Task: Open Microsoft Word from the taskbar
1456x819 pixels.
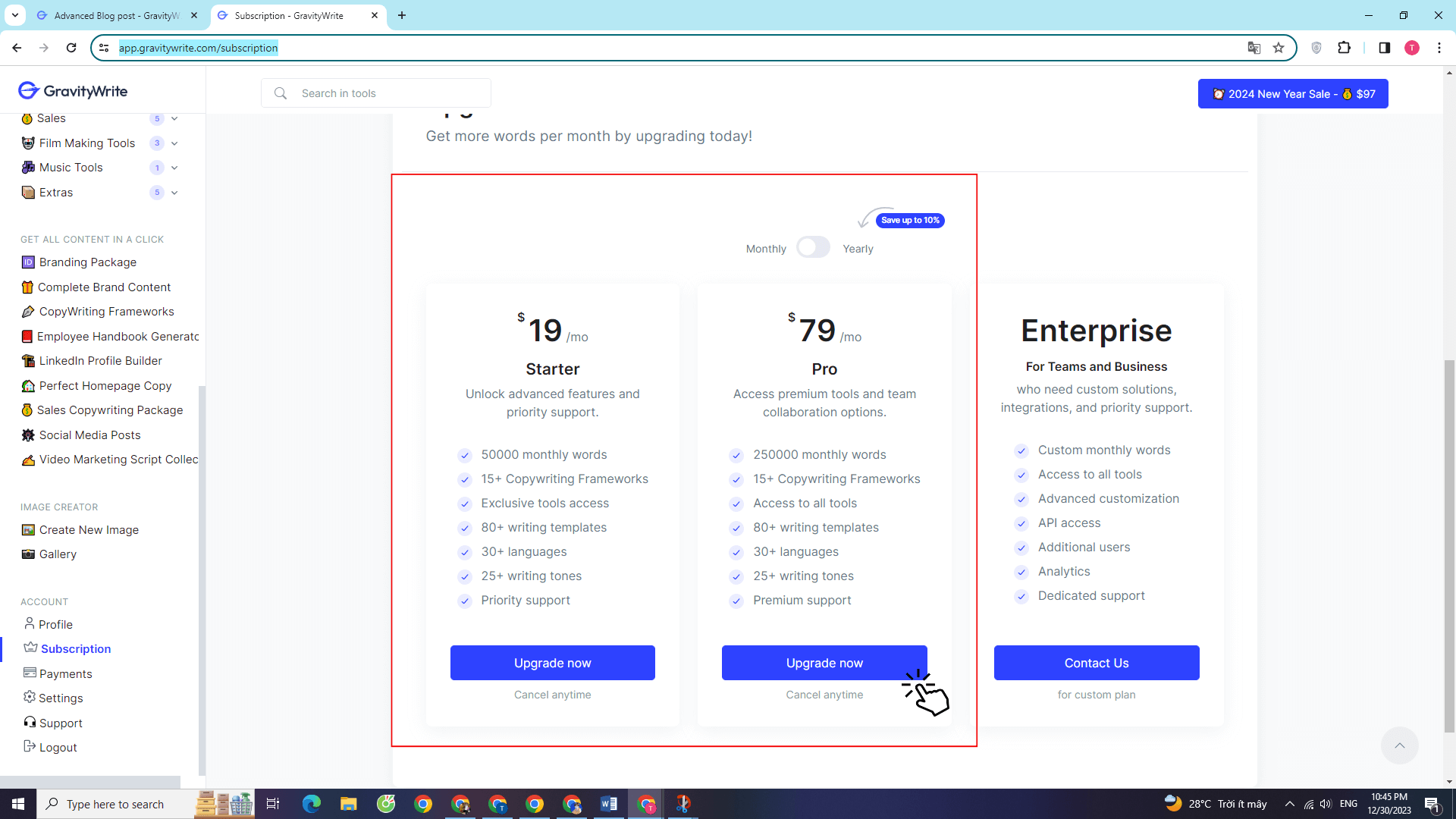Action: 608,804
